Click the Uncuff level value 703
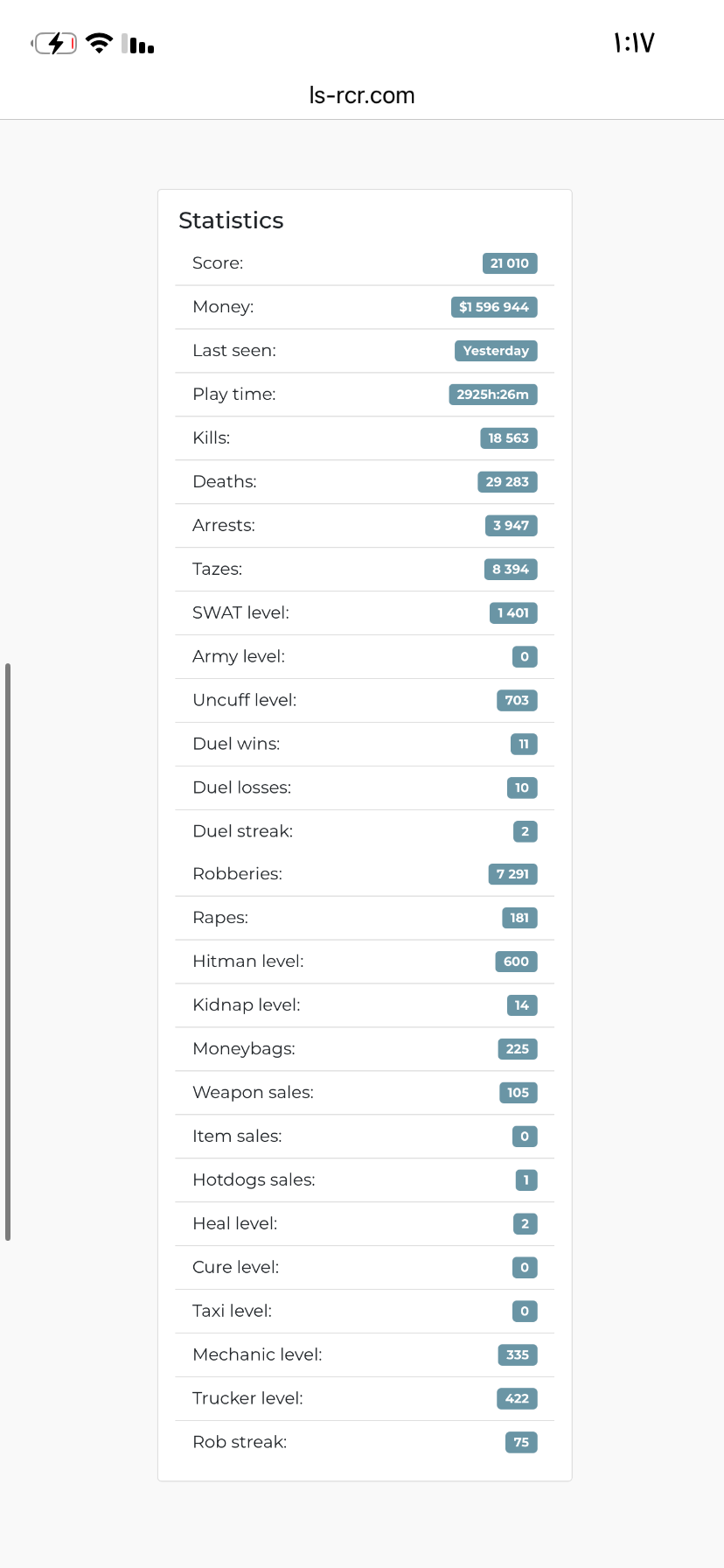Image resolution: width=724 pixels, height=1568 pixels. tap(517, 701)
